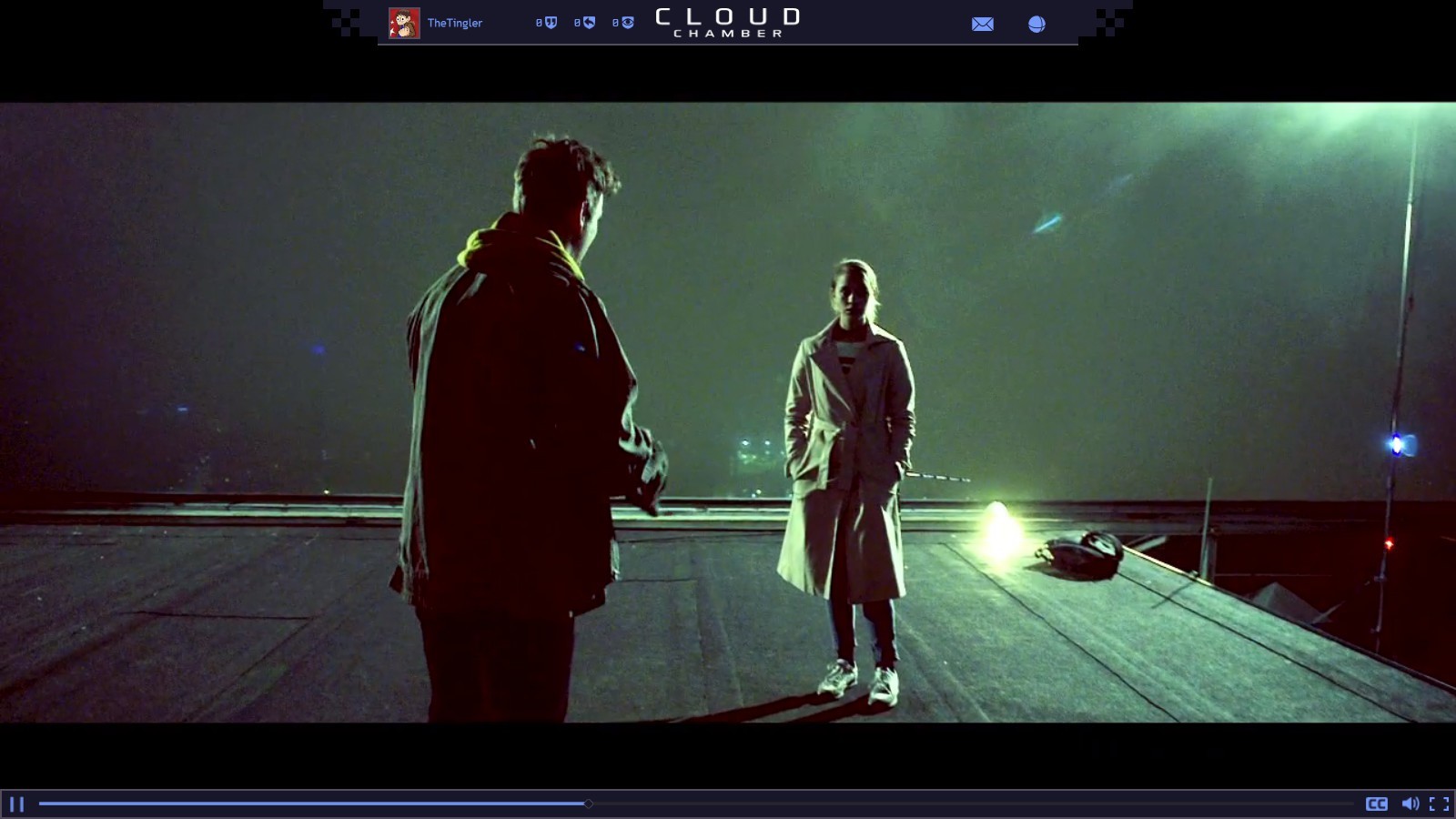Viewport: 1456px width, 819px height.
Task: Mute the video volume
Action: 1410,804
